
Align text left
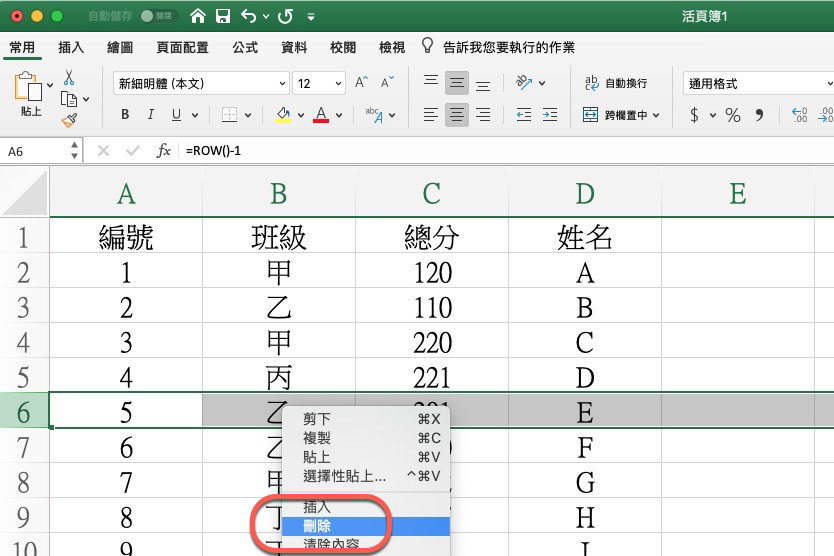431,114
